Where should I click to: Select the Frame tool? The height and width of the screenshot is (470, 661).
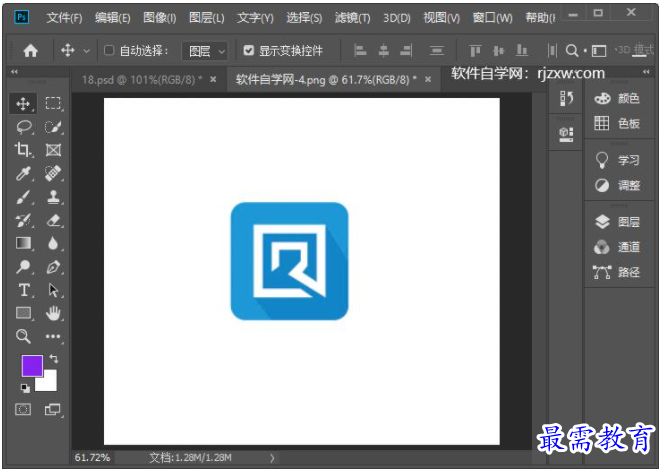click(53, 150)
